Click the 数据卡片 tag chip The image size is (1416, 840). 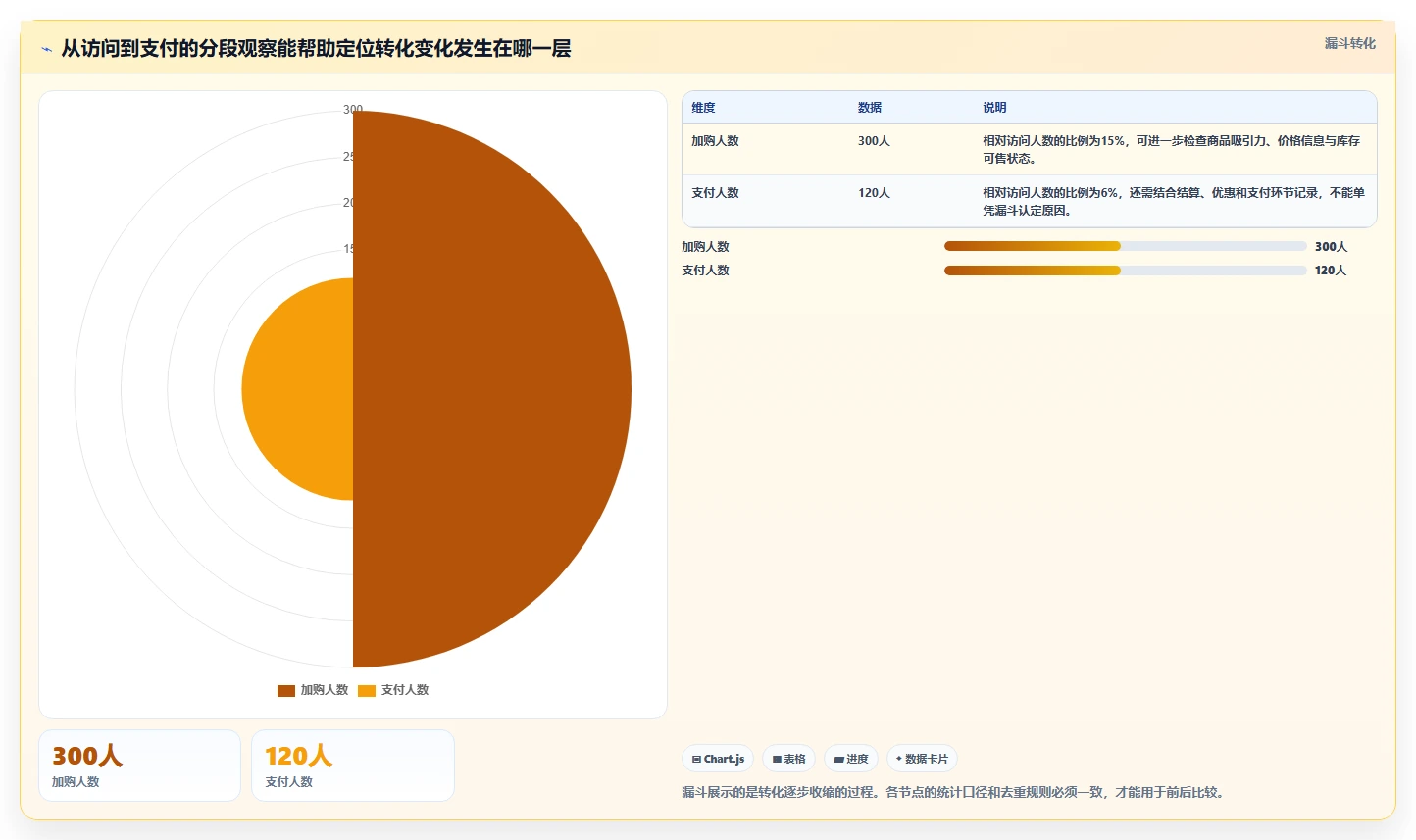(x=922, y=759)
